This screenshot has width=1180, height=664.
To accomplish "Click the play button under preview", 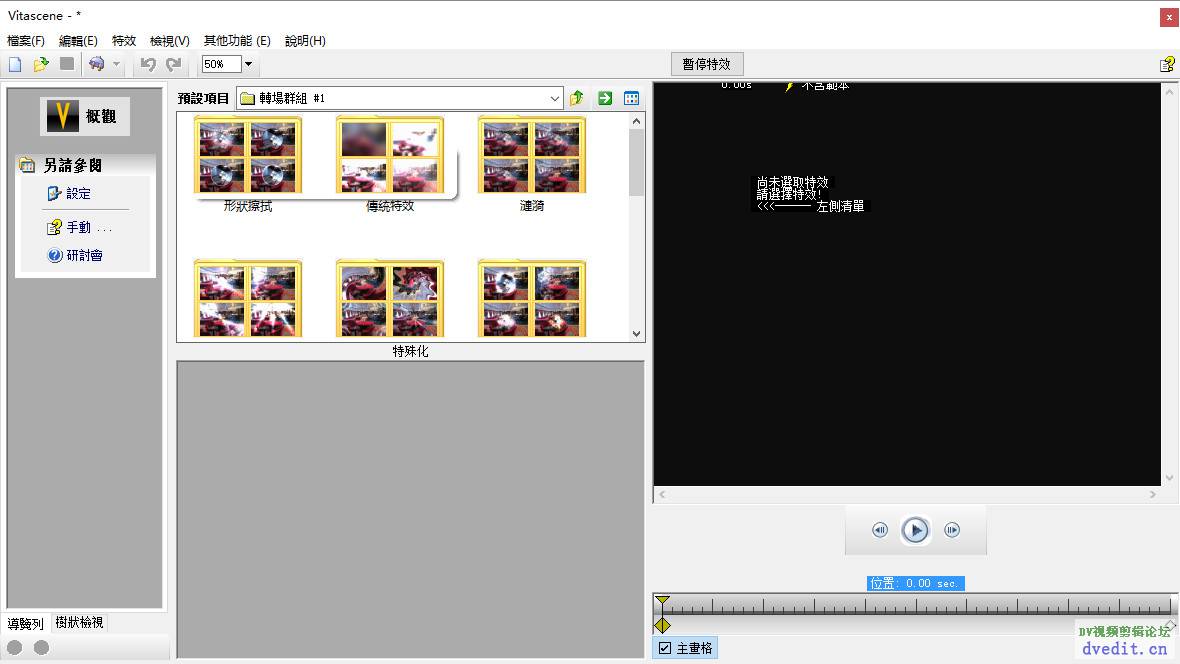I will point(915,530).
